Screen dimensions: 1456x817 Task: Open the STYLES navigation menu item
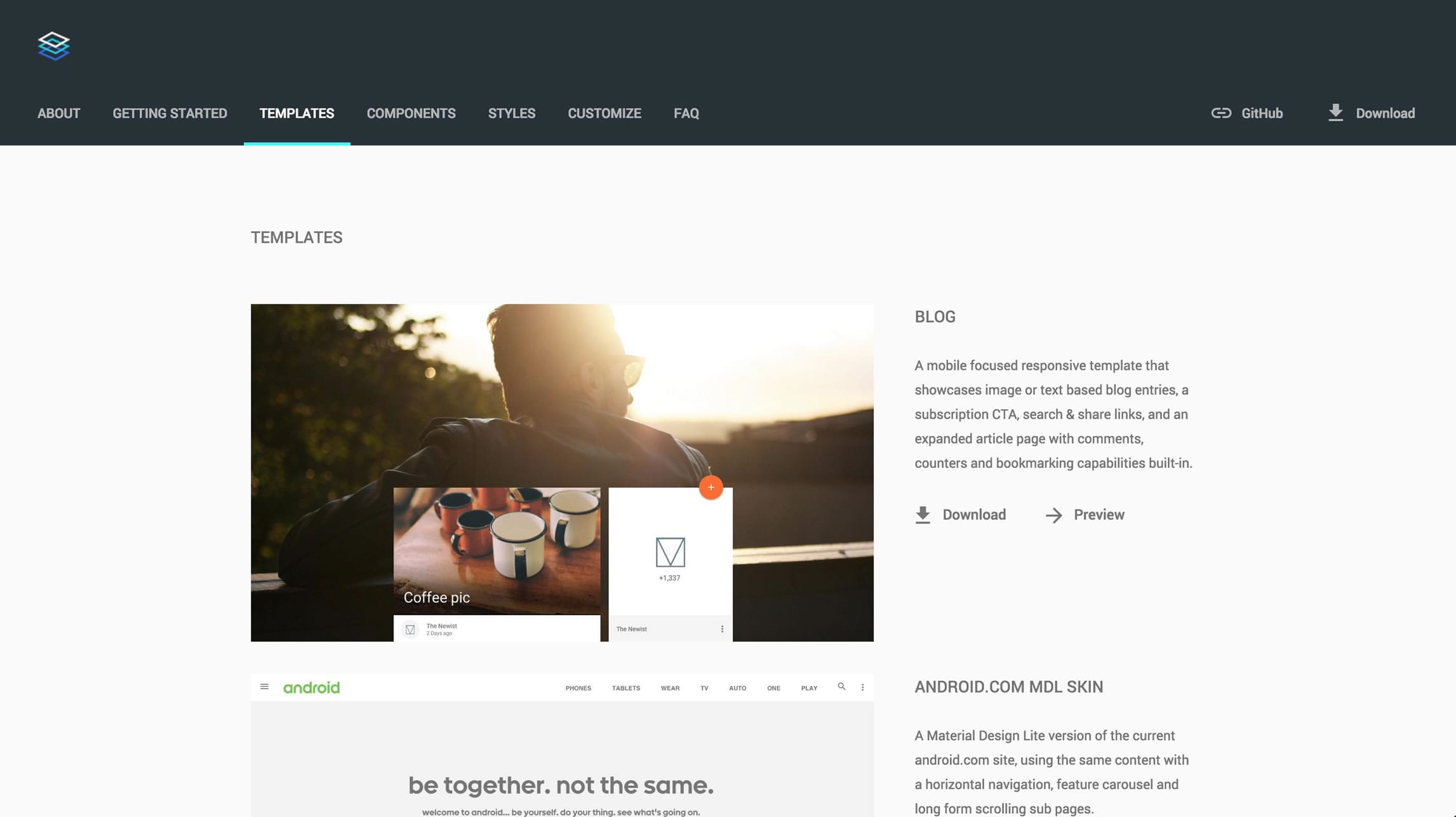point(512,113)
